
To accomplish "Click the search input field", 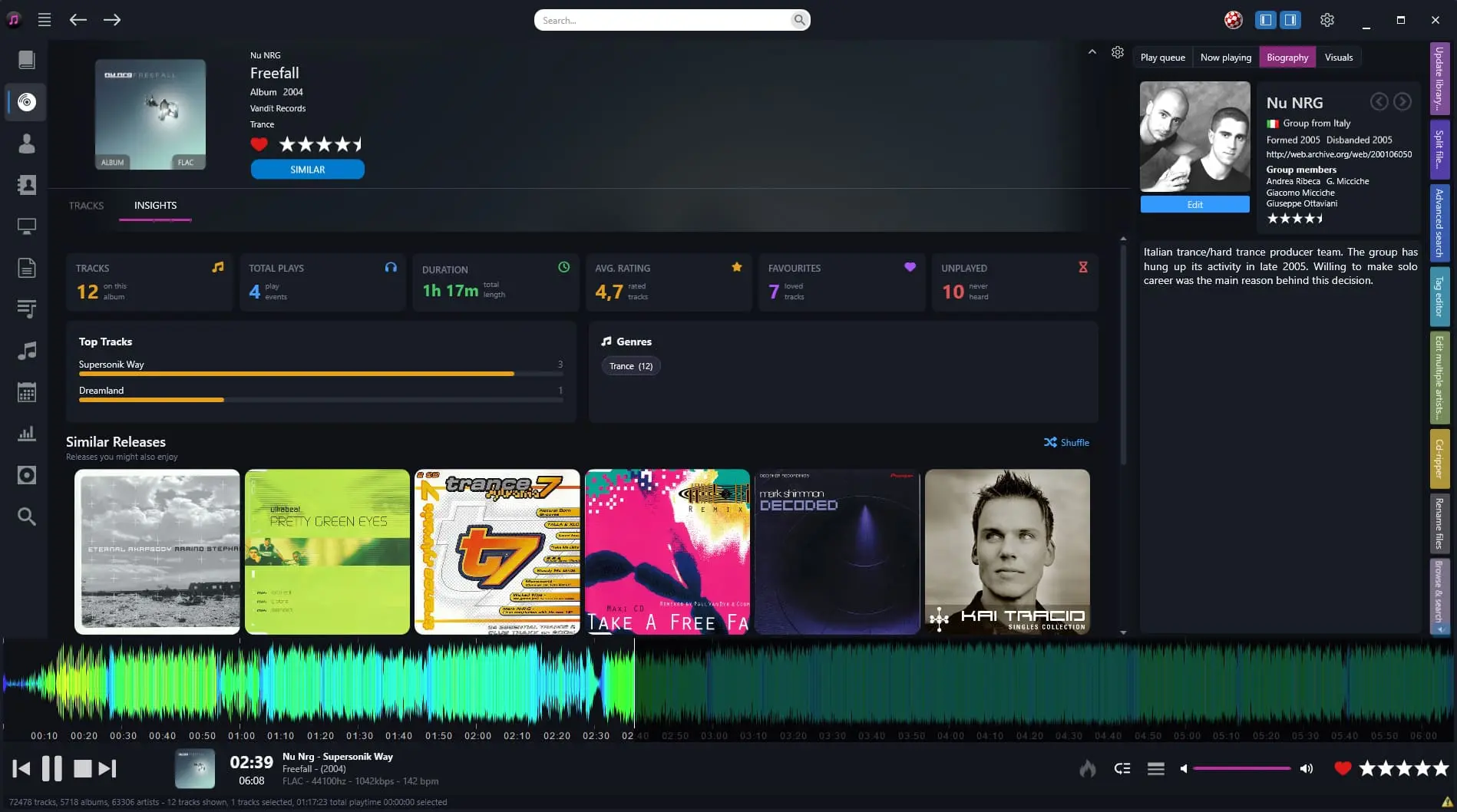I will [664, 20].
